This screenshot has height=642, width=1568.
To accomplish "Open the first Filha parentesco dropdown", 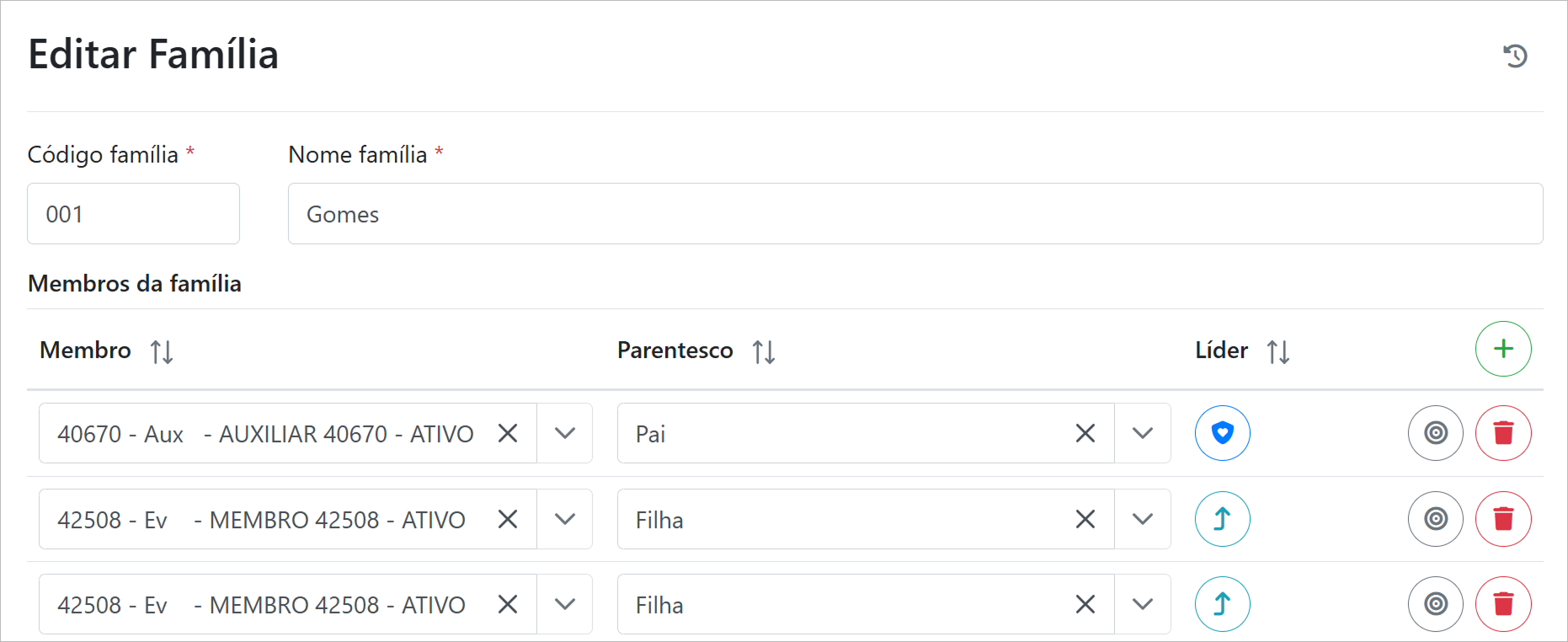I will coord(1143,519).
